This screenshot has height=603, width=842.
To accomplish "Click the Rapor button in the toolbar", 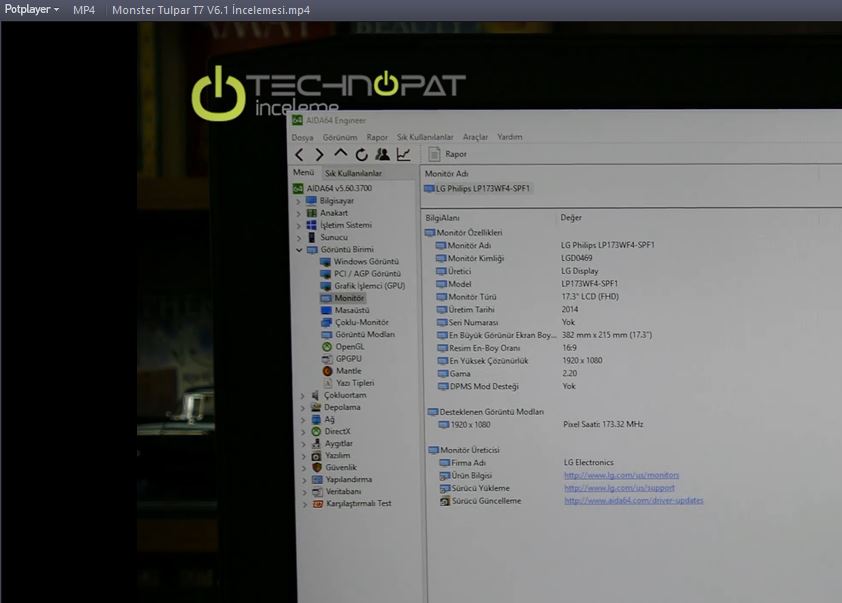I will (447, 154).
